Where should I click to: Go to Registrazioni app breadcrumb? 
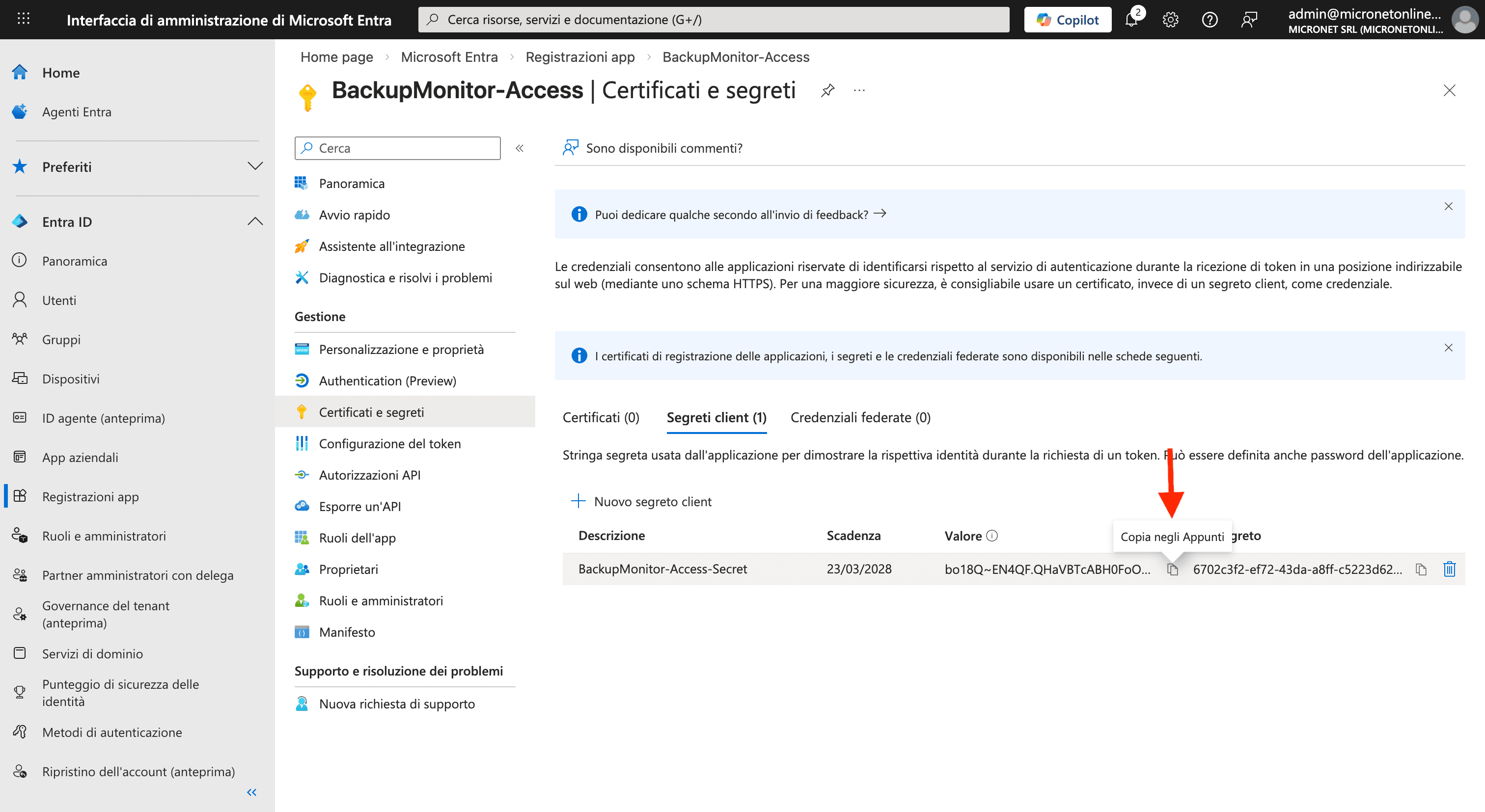point(580,57)
